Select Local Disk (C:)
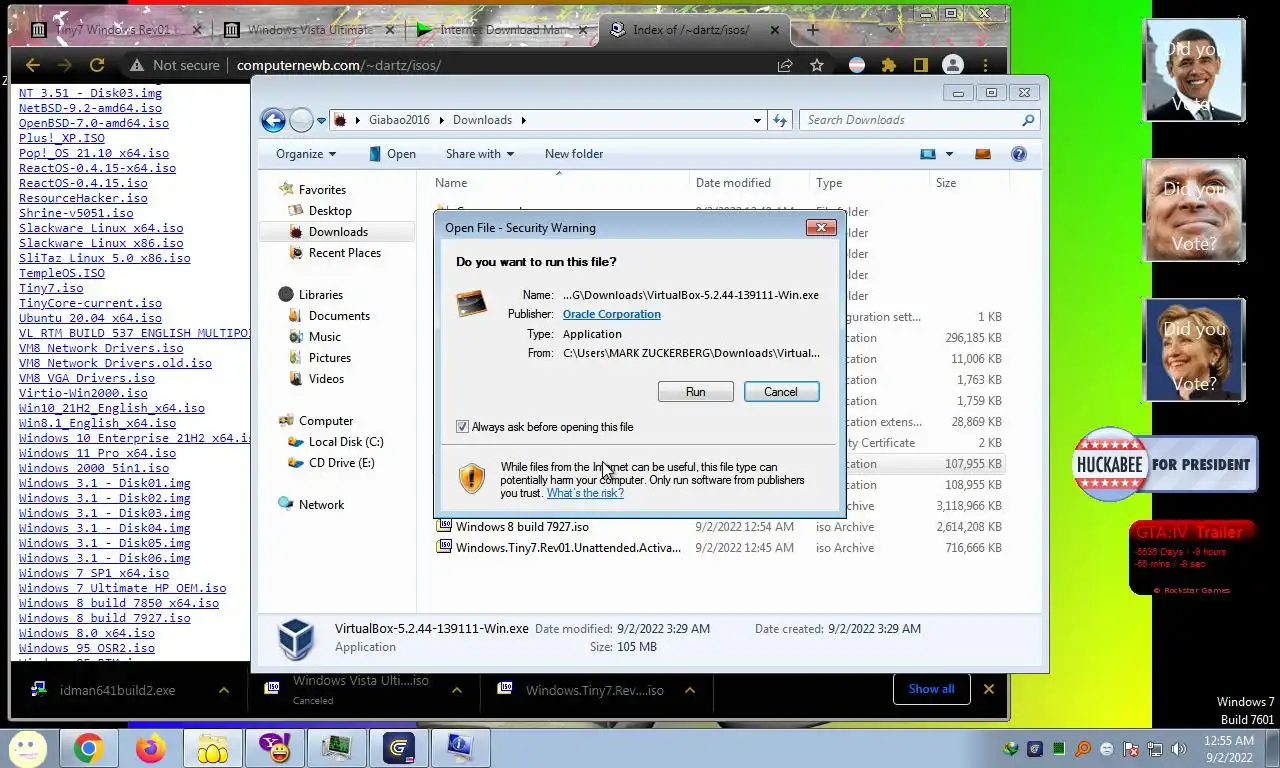 point(345,442)
